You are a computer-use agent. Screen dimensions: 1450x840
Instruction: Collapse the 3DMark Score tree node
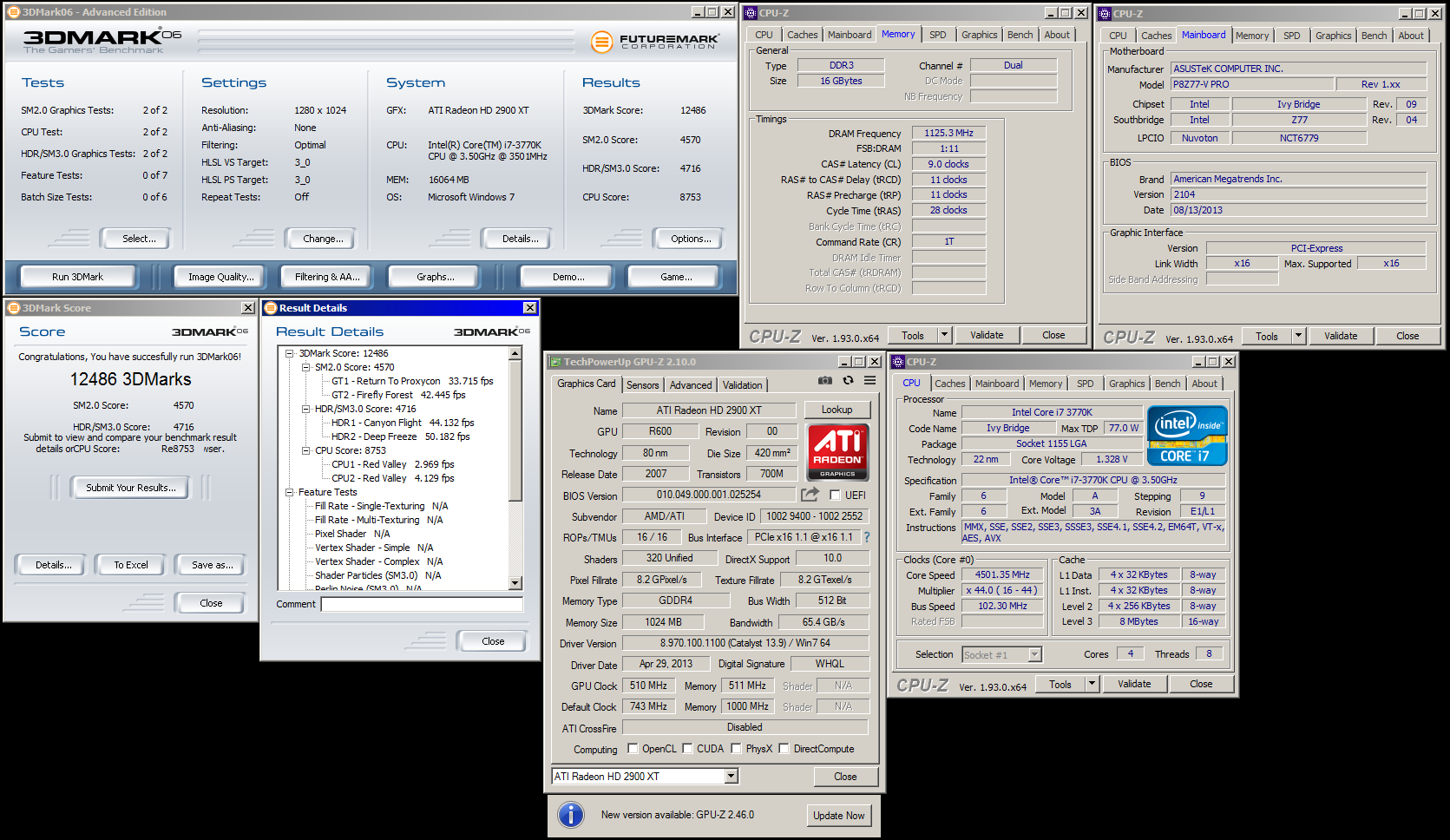290,353
